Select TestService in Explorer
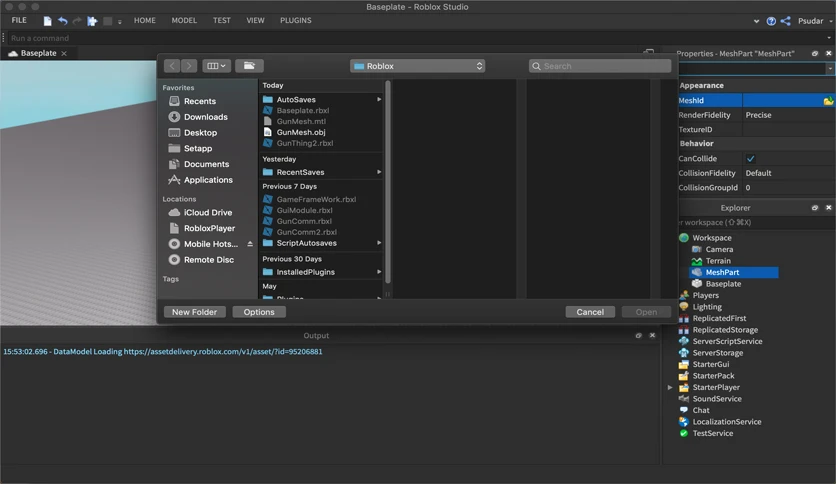The width and height of the screenshot is (836, 484). tap(712, 433)
